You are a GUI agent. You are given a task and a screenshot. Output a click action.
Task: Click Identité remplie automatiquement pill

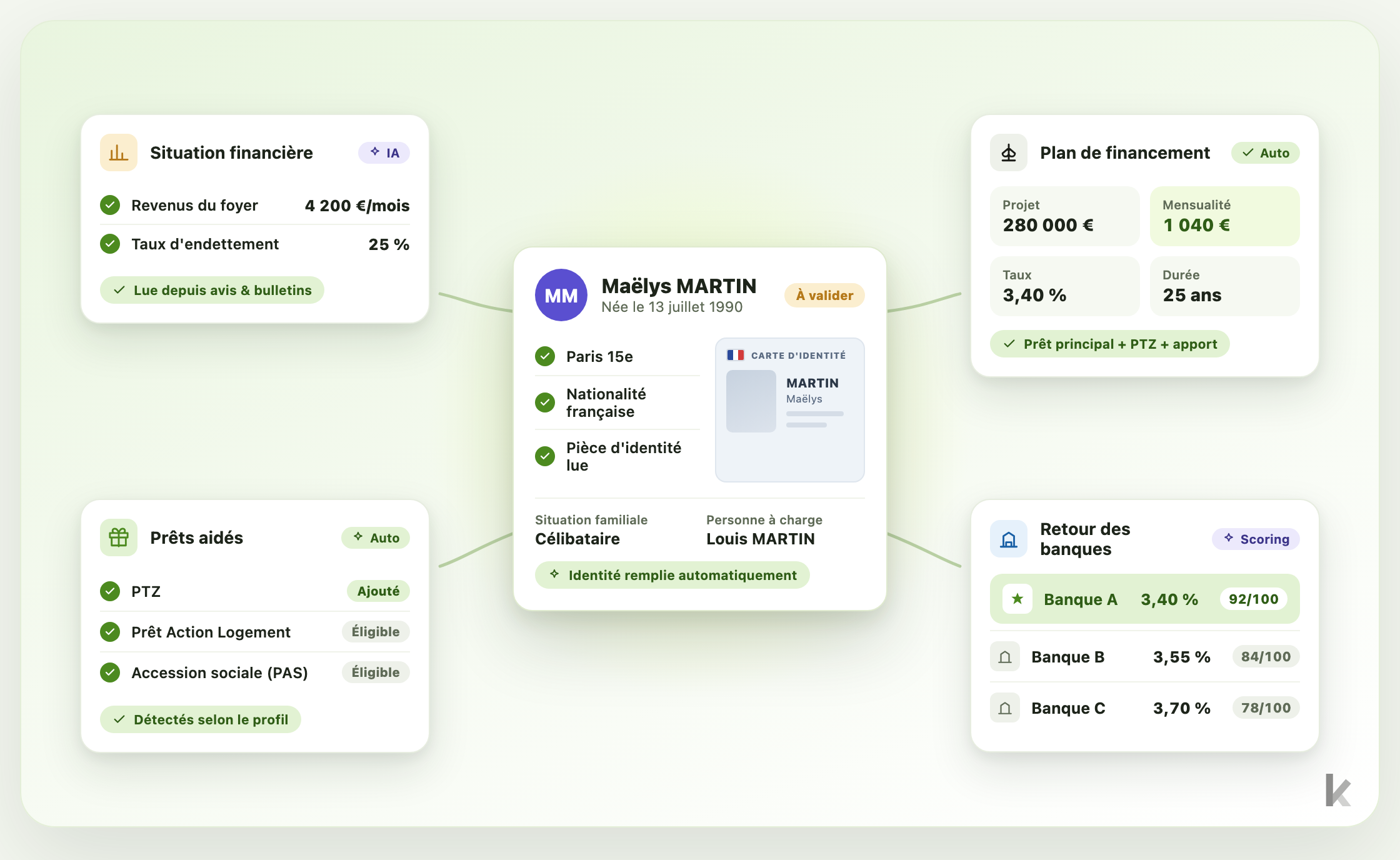(672, 575)
